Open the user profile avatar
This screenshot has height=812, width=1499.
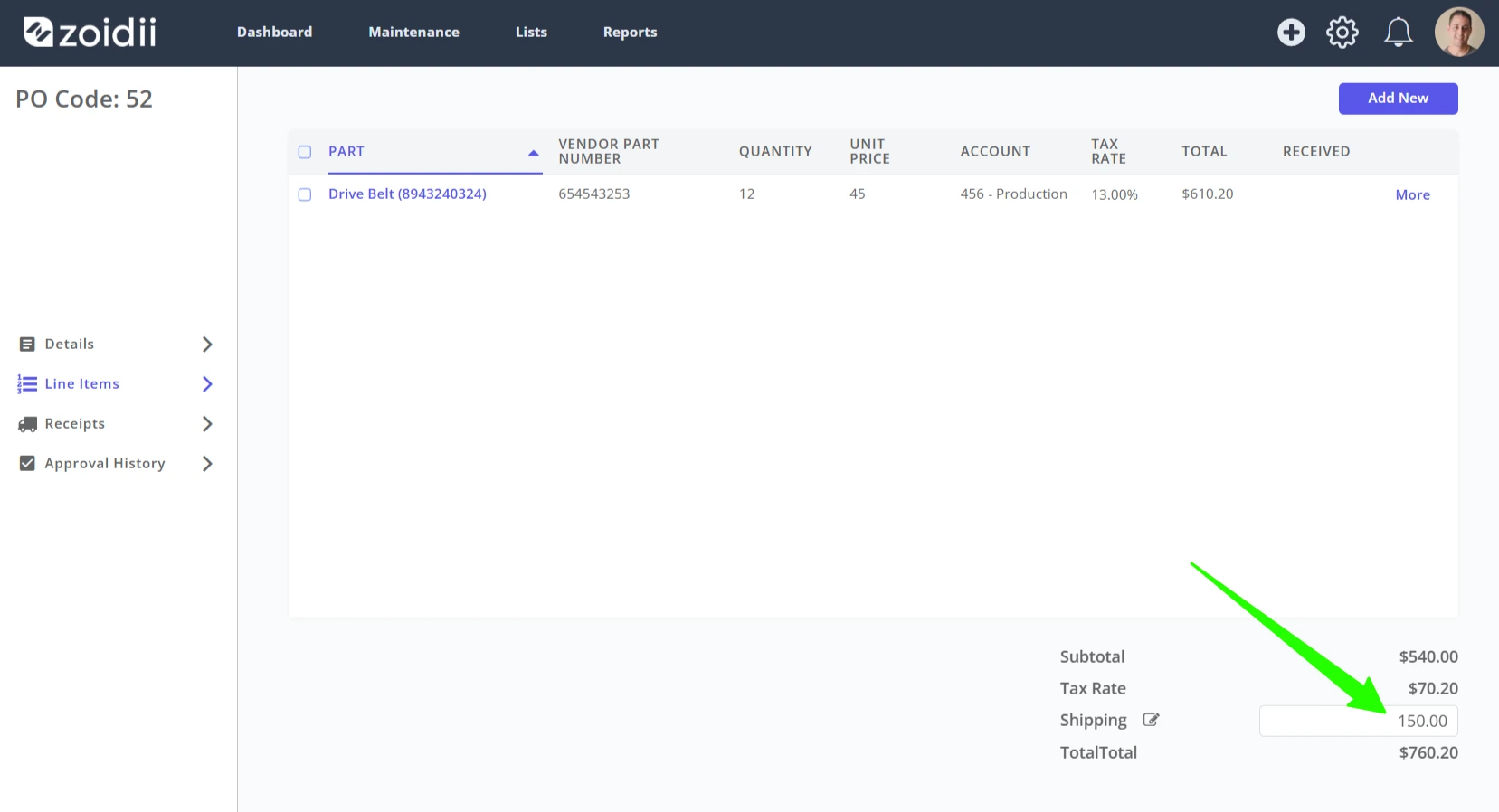point(1459,33)
